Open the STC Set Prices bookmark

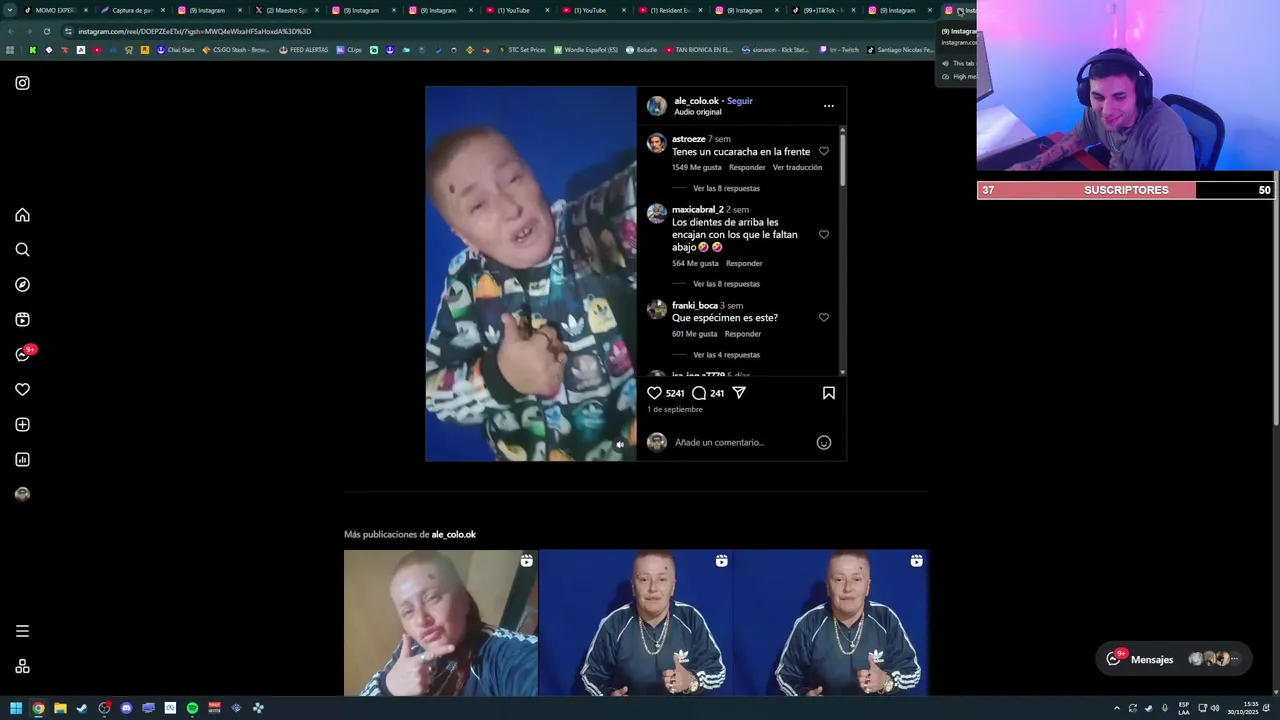coord(521,49)
